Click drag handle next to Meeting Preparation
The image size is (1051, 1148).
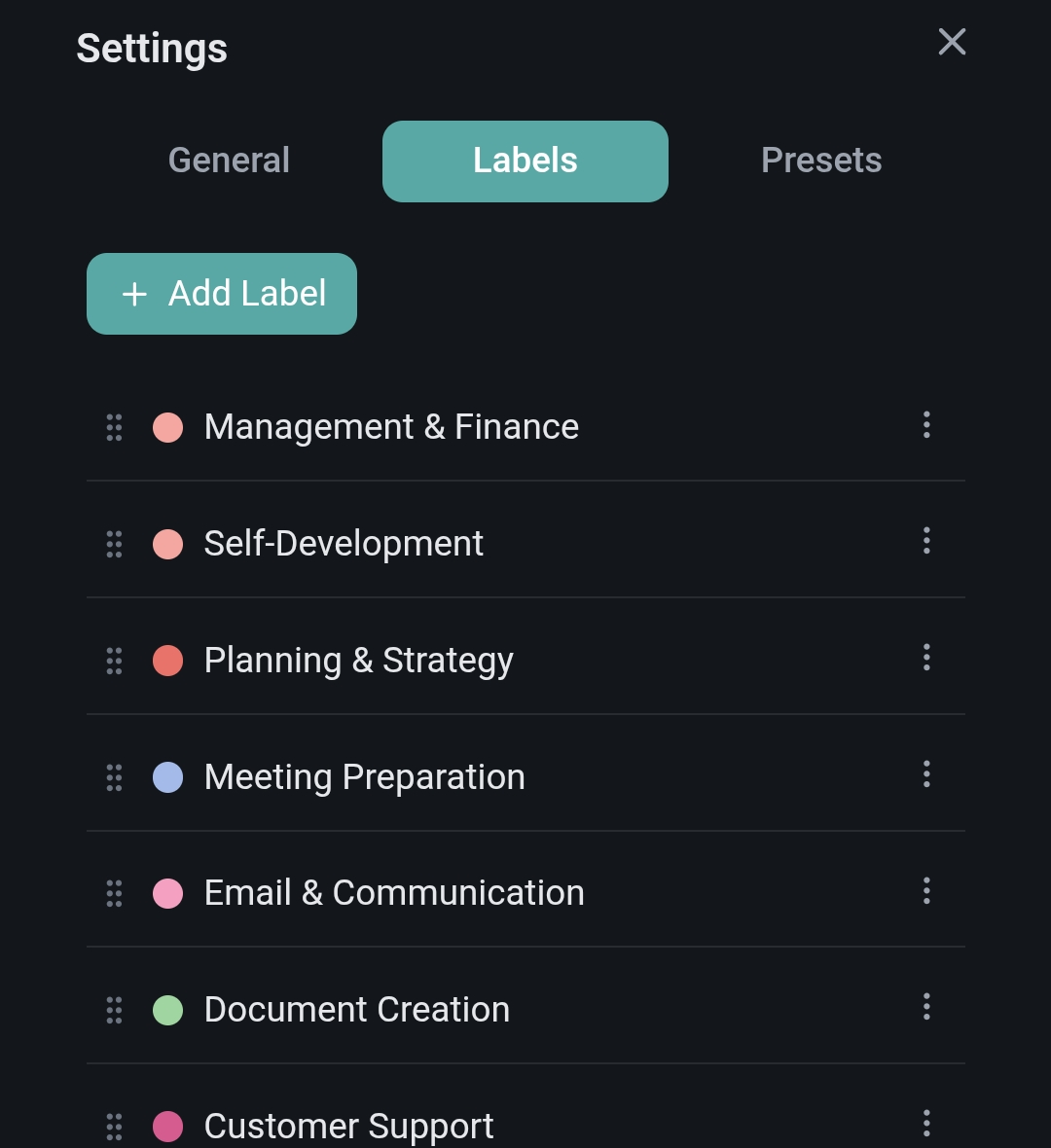pyautogui.click(x=114, y=777)
